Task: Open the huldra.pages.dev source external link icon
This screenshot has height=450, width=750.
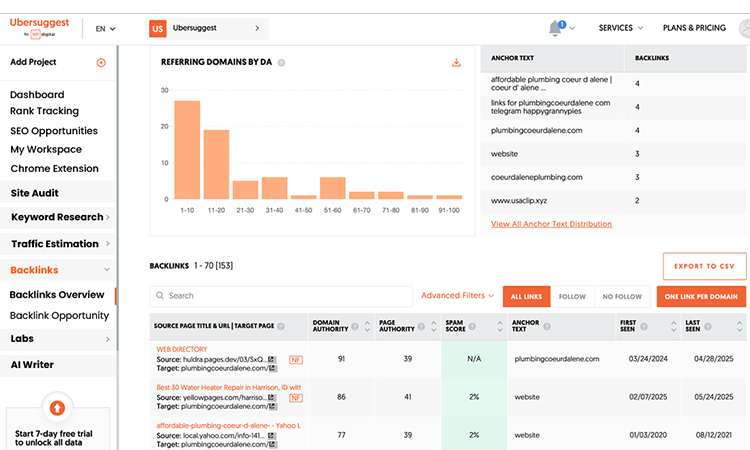Action: 271,359
